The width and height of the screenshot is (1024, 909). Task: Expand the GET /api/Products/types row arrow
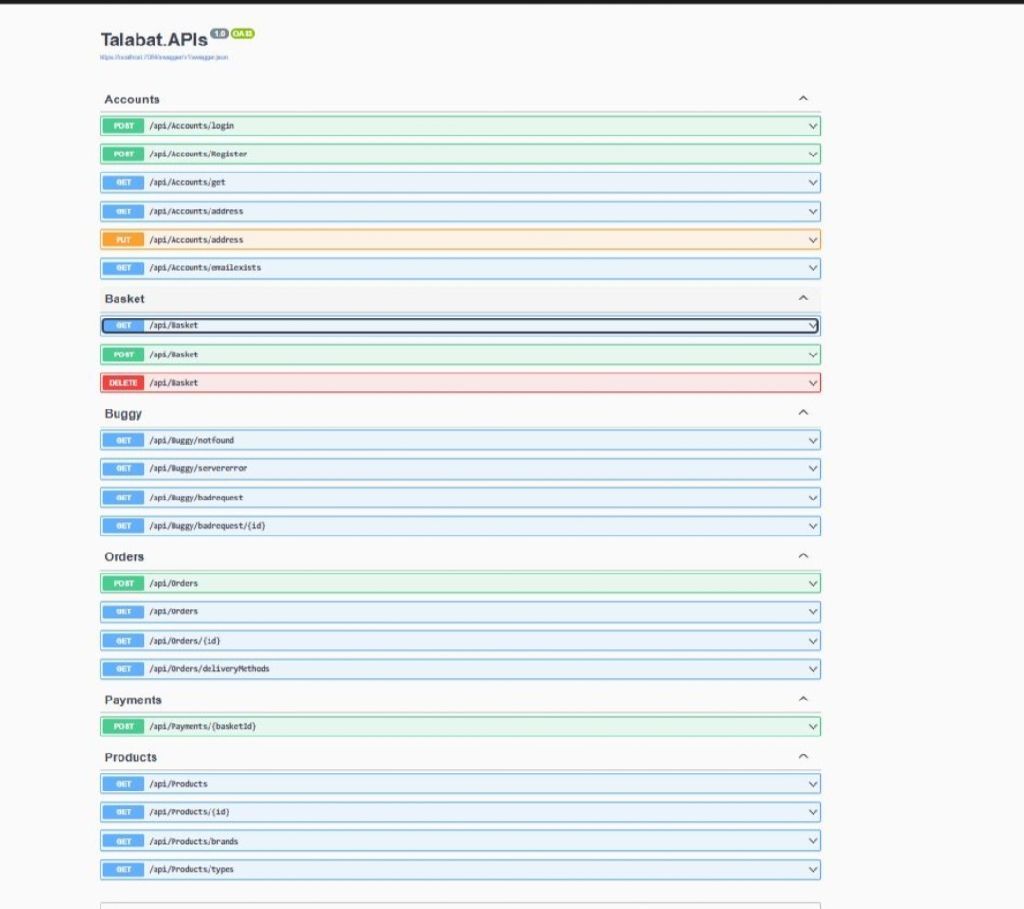[x=813, y=870]
